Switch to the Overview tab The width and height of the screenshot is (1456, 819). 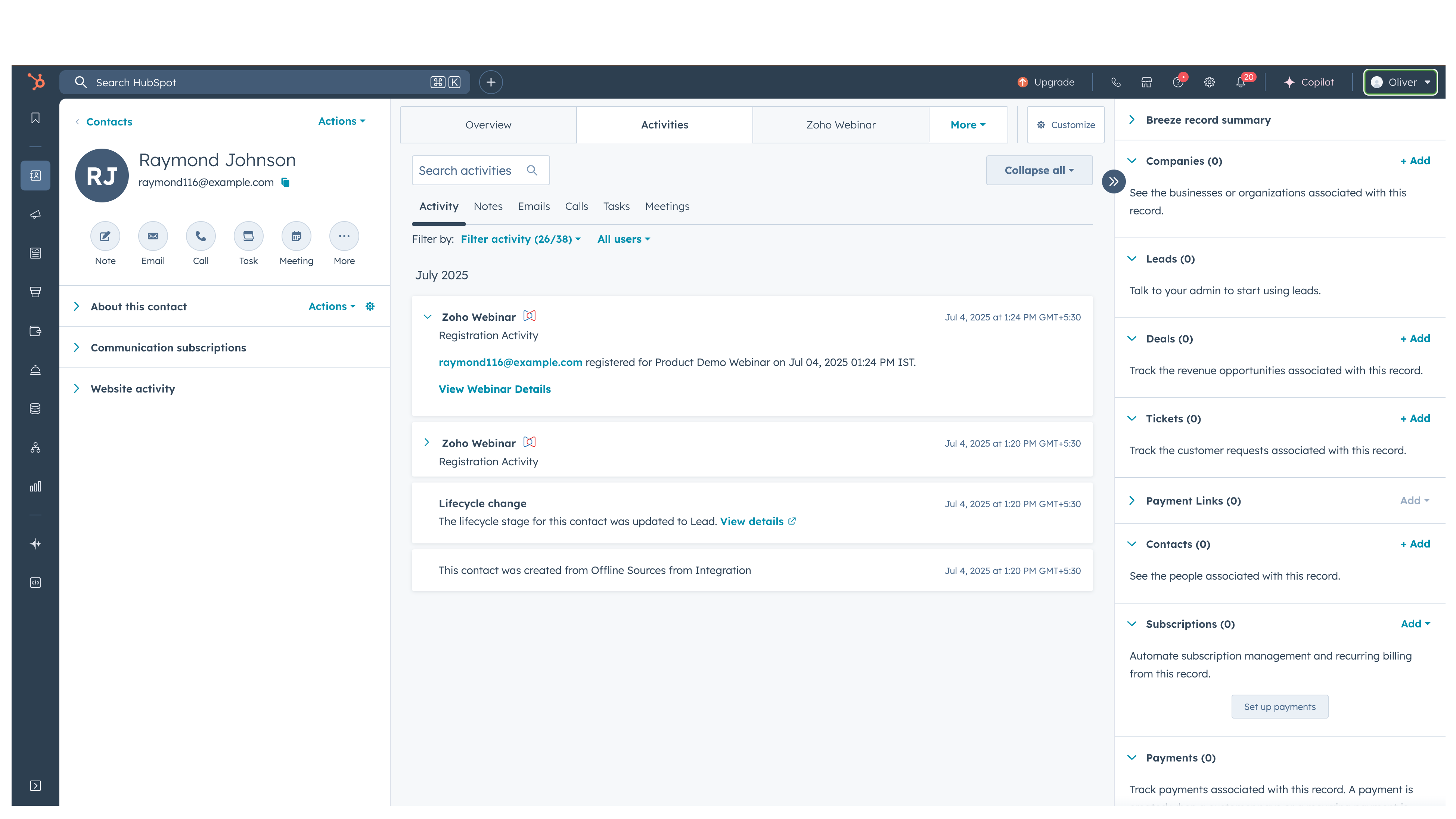point(488,125)
